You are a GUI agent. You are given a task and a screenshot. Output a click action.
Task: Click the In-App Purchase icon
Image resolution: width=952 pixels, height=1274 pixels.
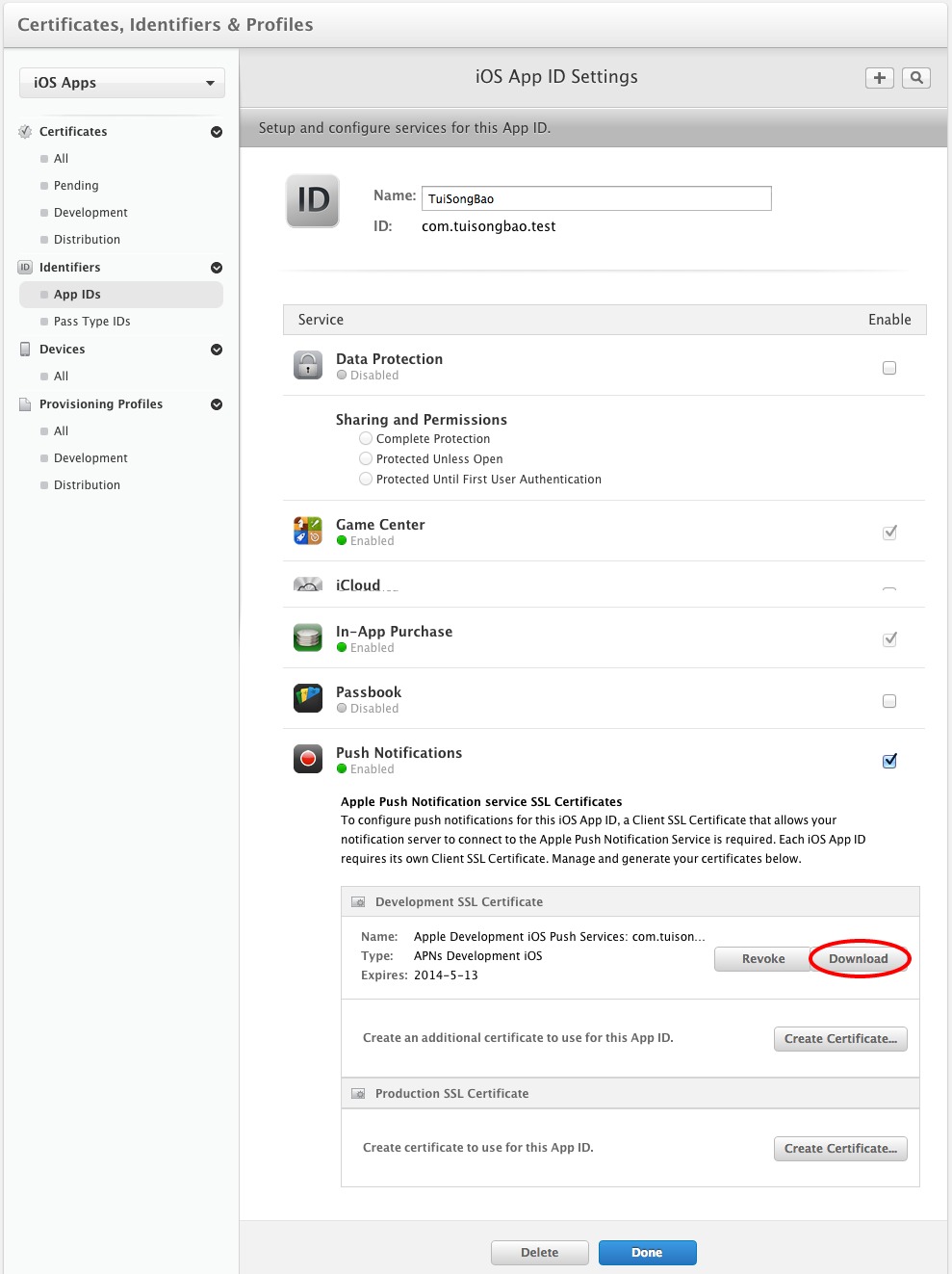click(308, 637)
